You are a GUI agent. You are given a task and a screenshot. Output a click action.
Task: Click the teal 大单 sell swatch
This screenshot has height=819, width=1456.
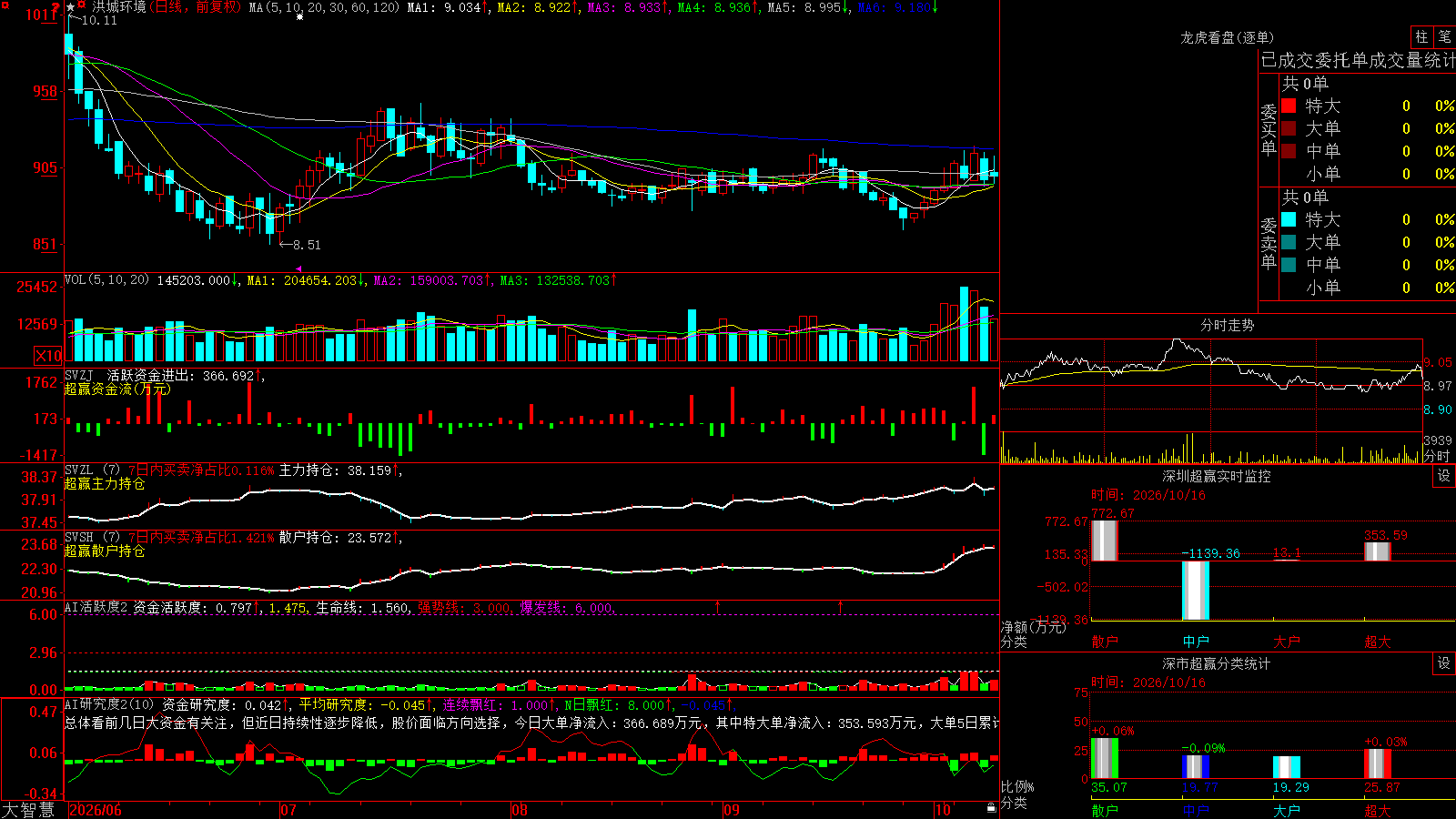[x=1289, y=242]
